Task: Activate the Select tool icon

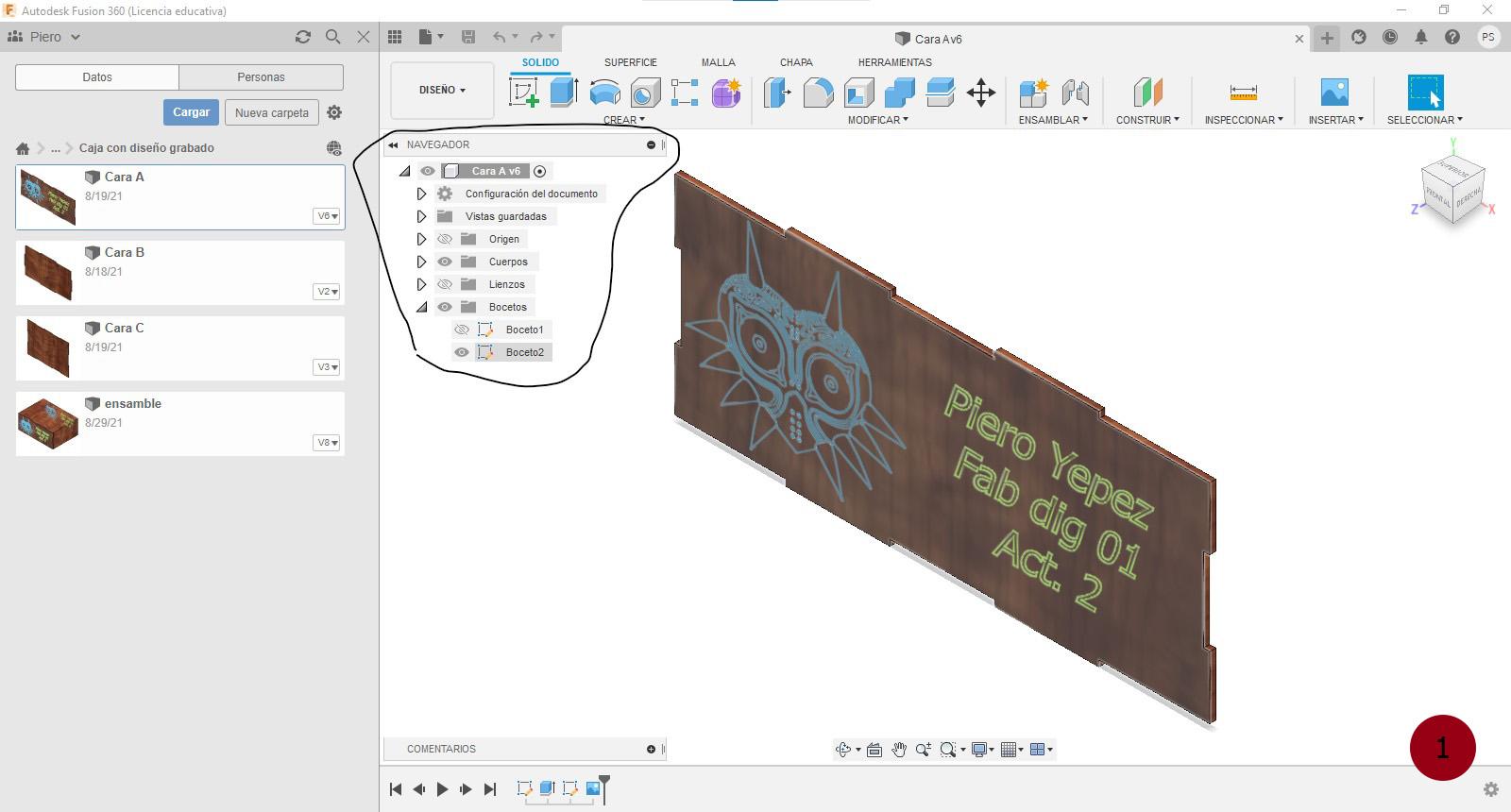Action: click(1425, 93)
